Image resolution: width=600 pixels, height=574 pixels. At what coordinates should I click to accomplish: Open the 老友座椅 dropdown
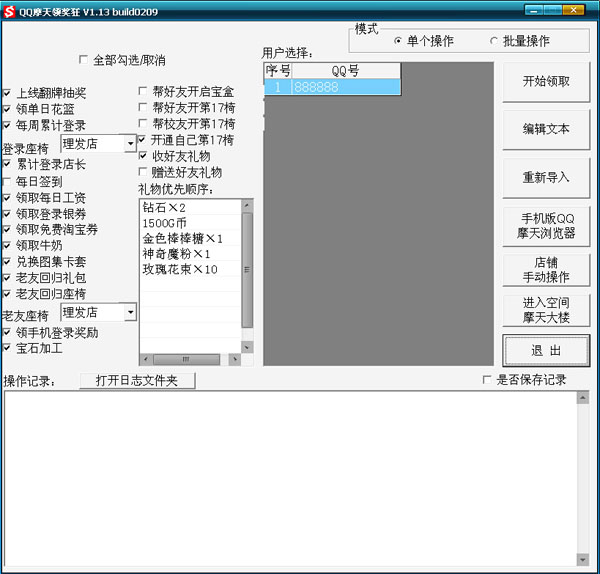coord(130,312)
